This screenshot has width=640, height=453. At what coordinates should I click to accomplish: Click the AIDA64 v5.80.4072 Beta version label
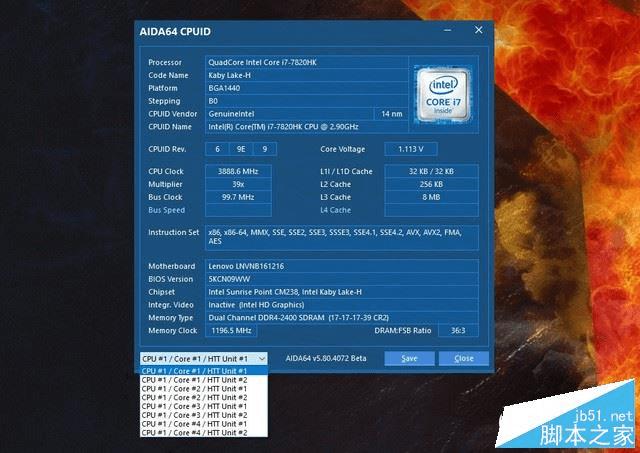(x=326, y=358)
